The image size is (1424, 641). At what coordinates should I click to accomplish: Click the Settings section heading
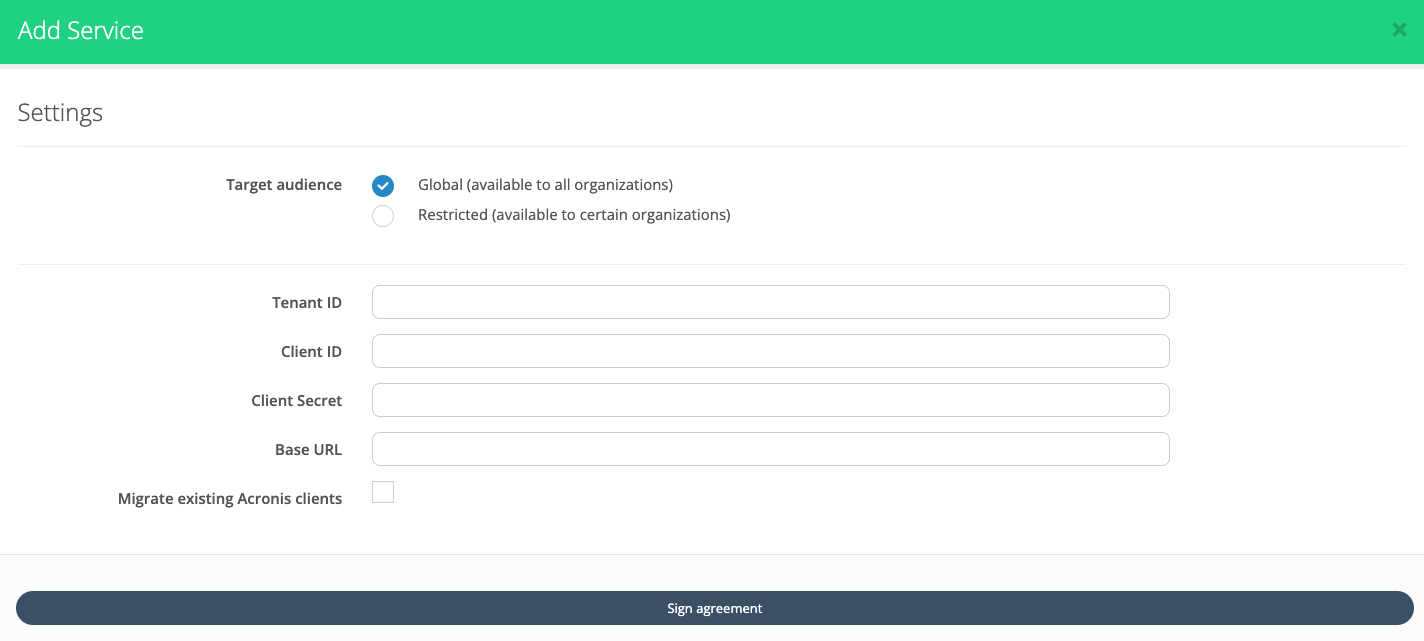click(60, 113)
